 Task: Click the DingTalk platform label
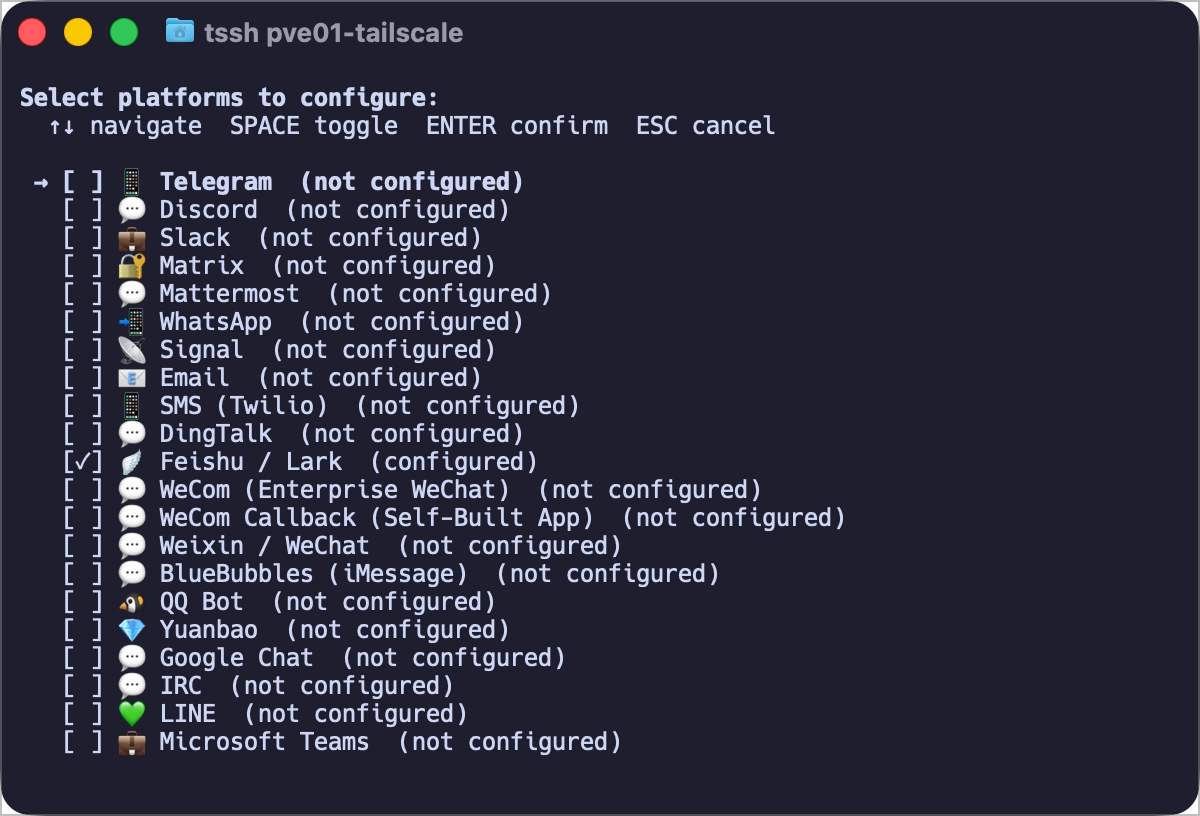coord(215,434)
